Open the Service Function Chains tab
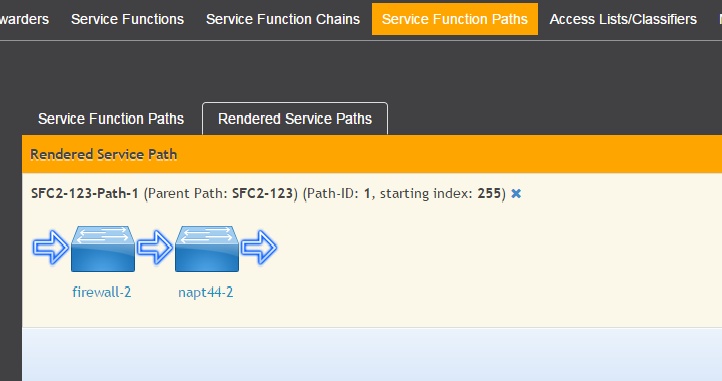Viewport: 722px width, 381px height. [x=283, y=19]
